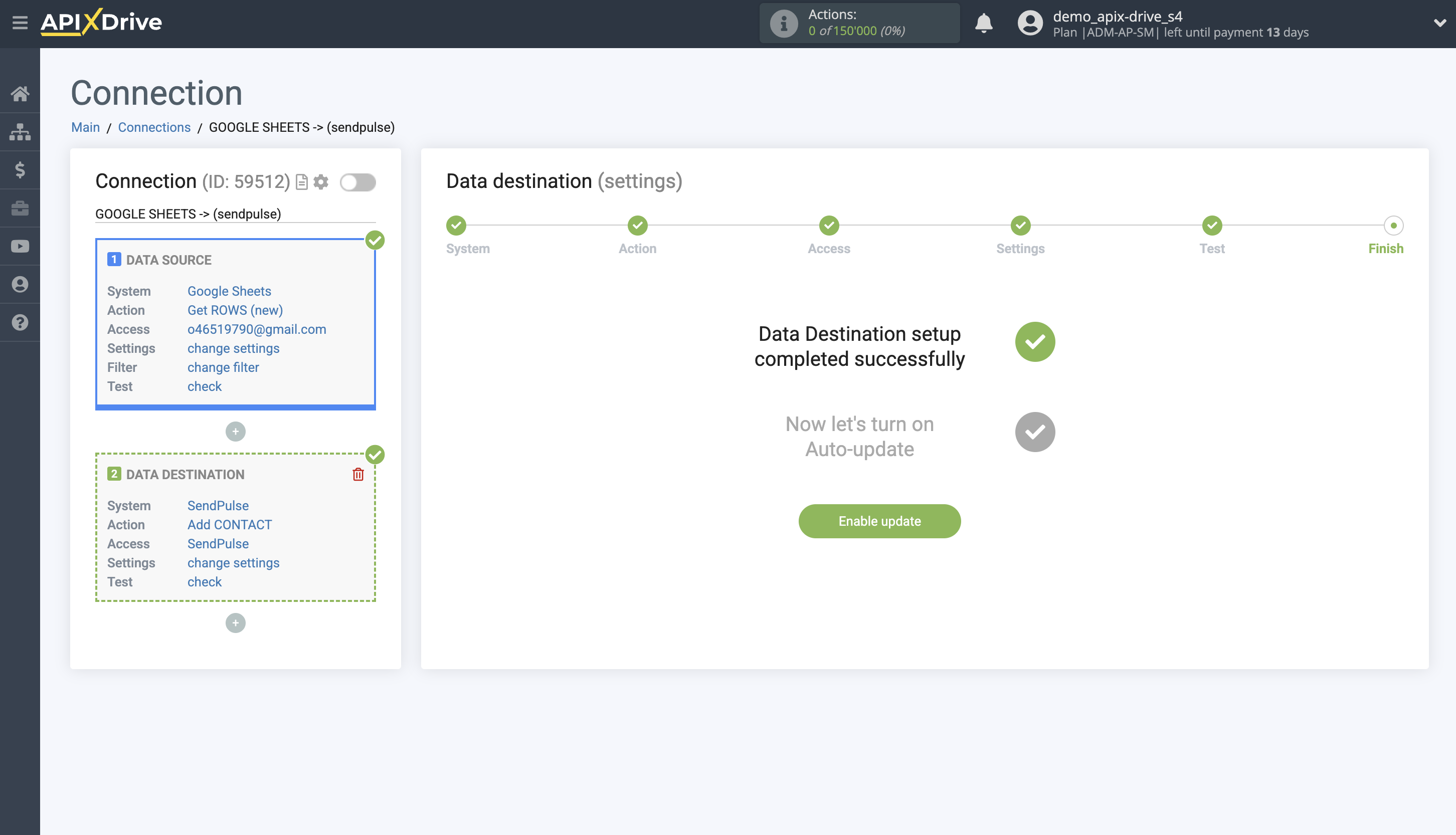Screen dimensions: 1456x835
Task: Open connection settings gear icon
Action: (x=321, y=182)
